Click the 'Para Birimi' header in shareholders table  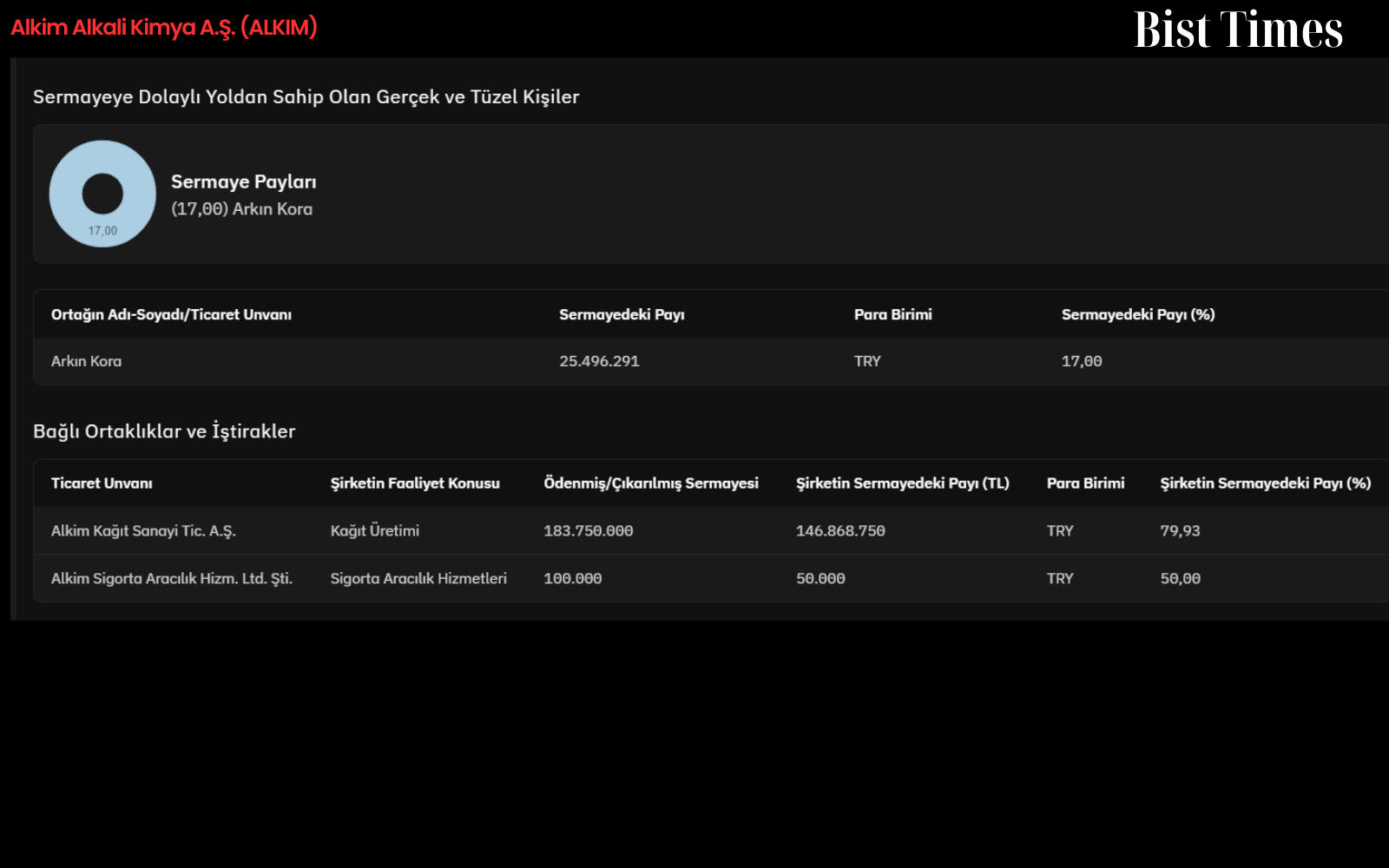(892, 315)
